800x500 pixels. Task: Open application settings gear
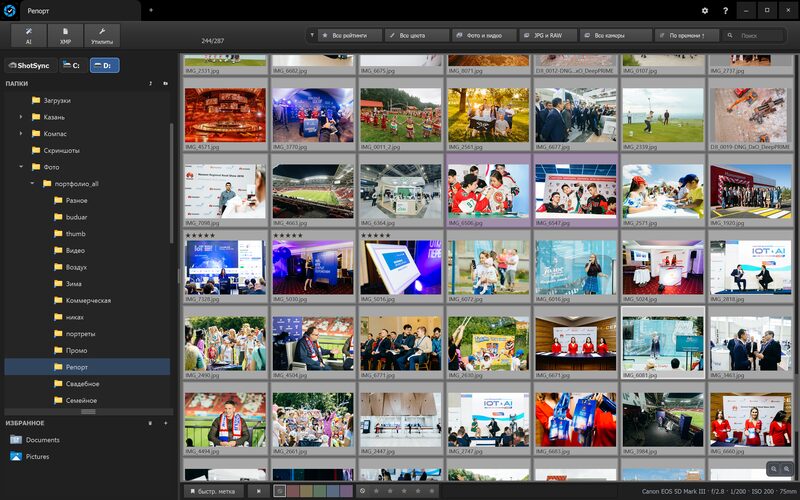coord(705,10)
